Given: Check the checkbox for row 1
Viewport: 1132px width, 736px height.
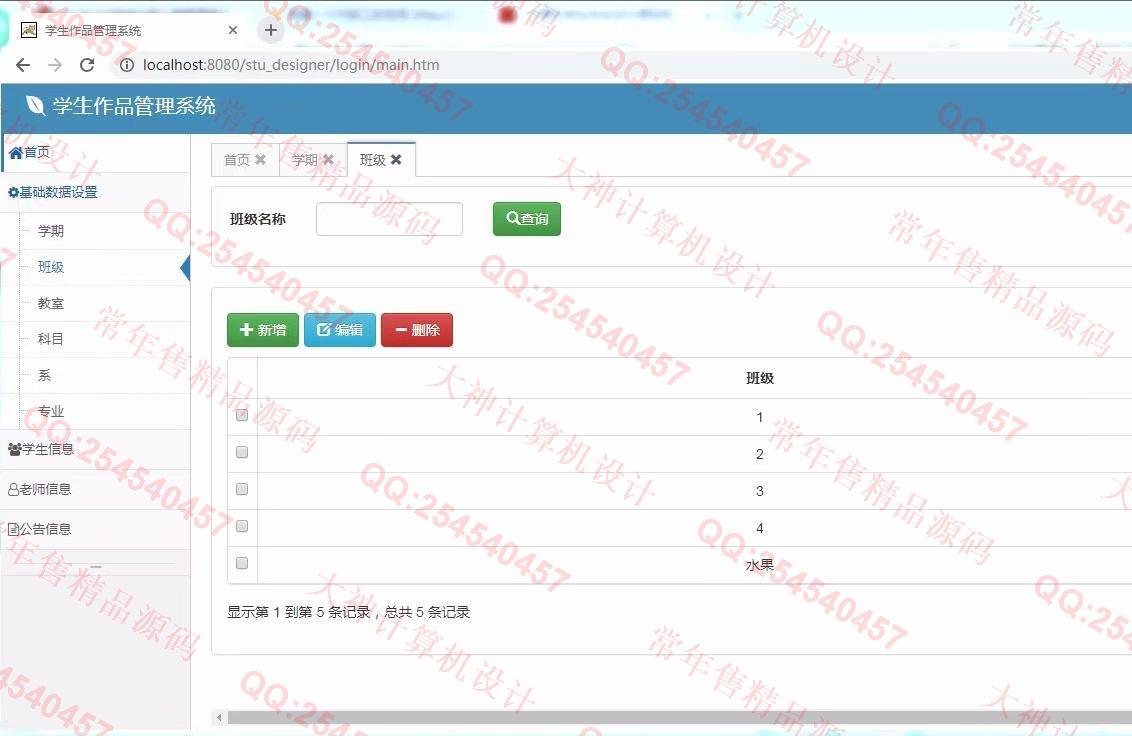Looking at the screenshot, I should (x=242, y=415).
